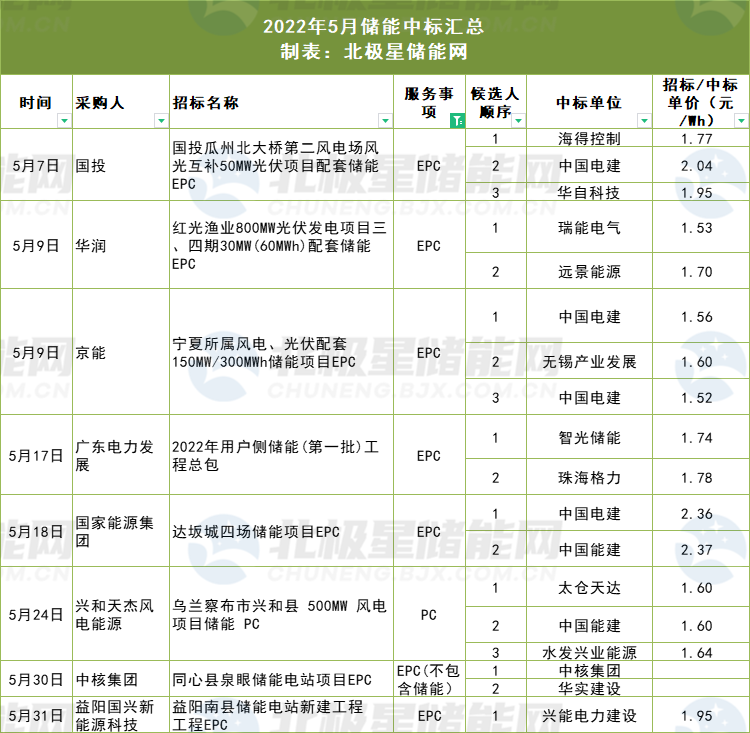The height and width of the screenshot is (733, 750).
Task: Select the 广东电力发展 purchaser cell
Action: tap(119, 456)
